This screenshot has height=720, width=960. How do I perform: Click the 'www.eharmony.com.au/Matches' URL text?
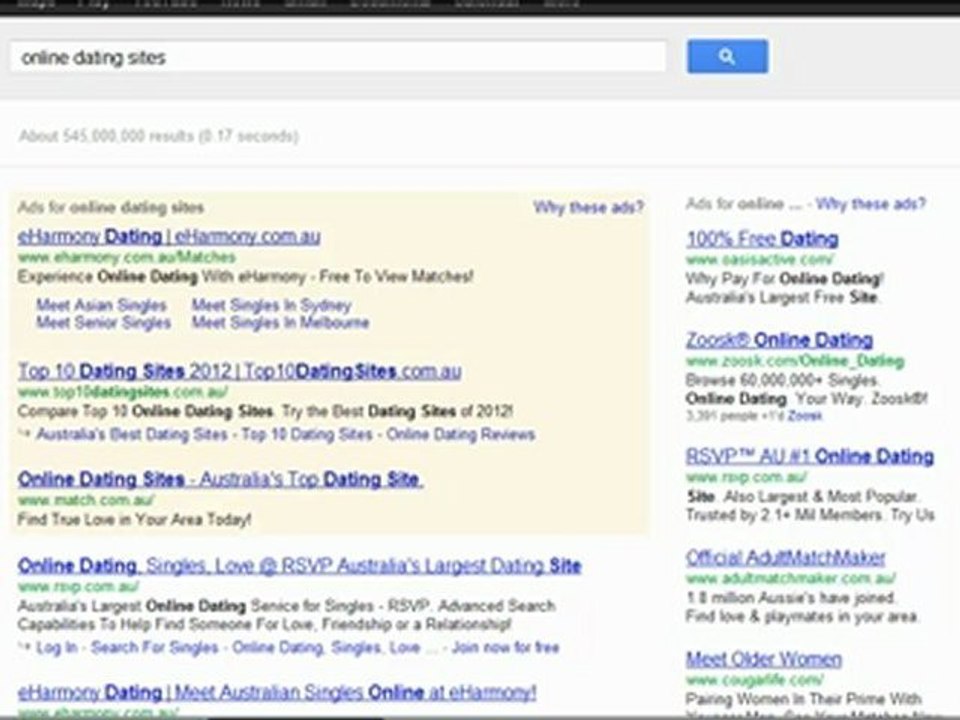(127, 257)
